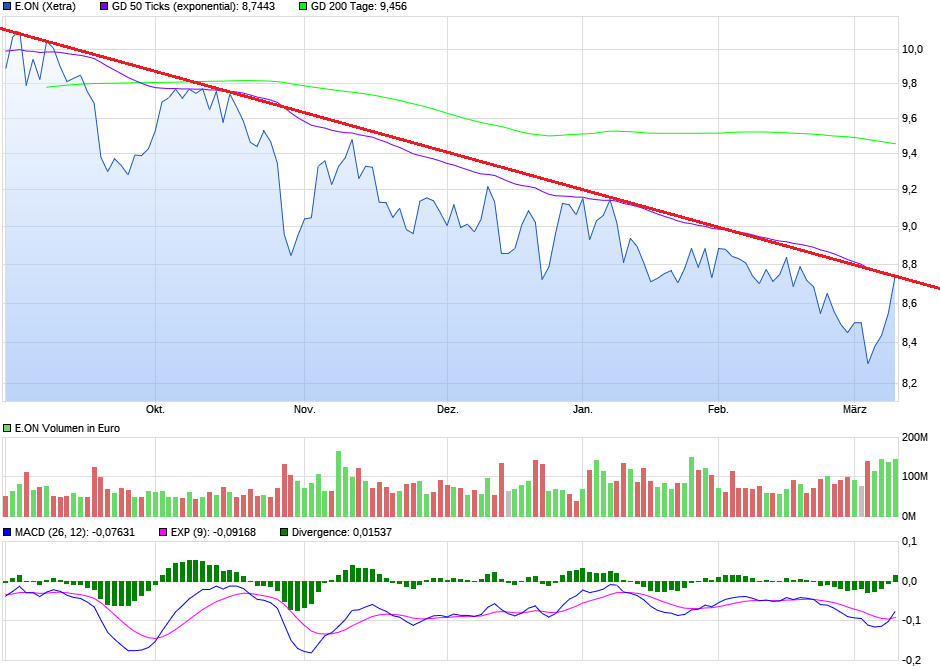Viewport: 940px width, 670px height.
Task: Click the gray volume bar in March
Action: point(861,501)
